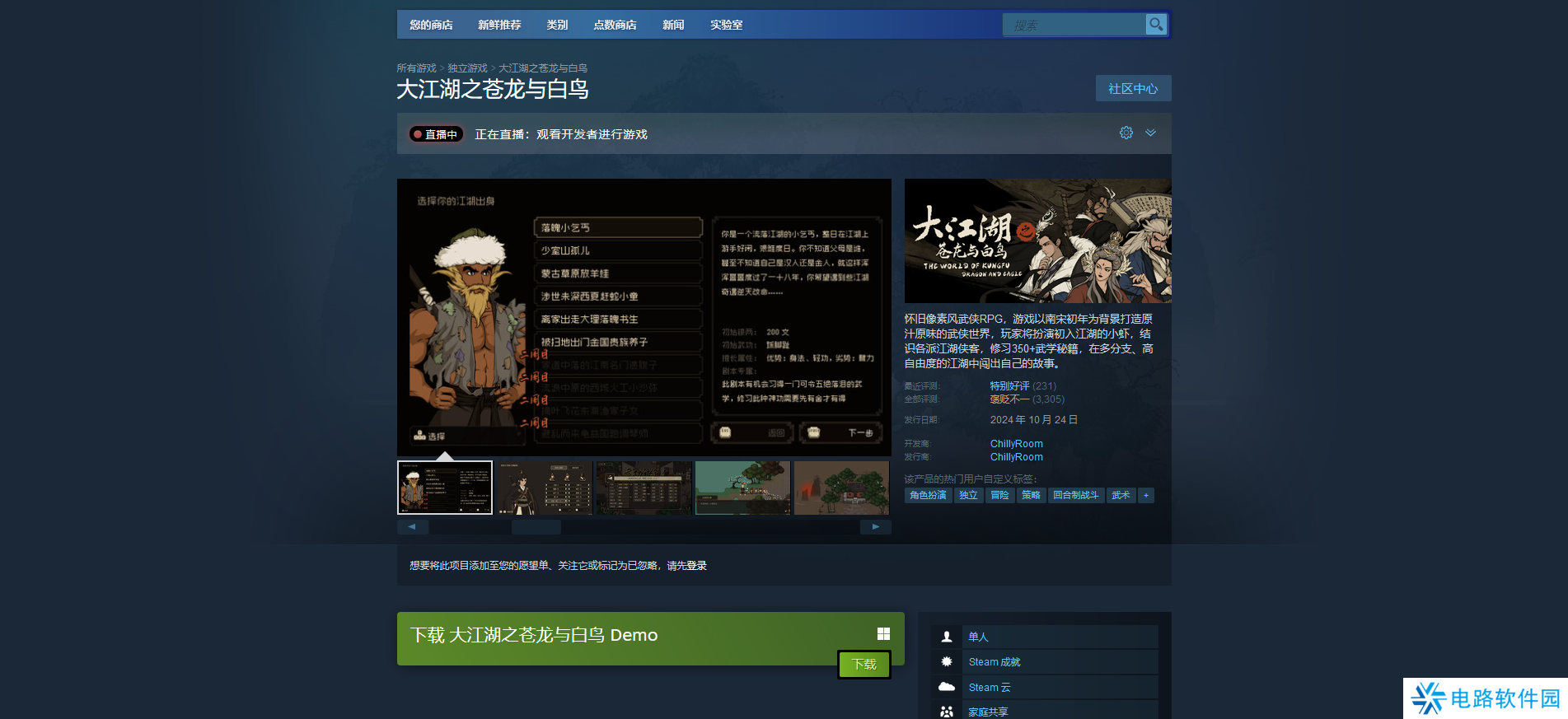This screenshot has width=1568, height=719.
Task: Open the 您的商店 menu
Action: (x=431, y=25)
